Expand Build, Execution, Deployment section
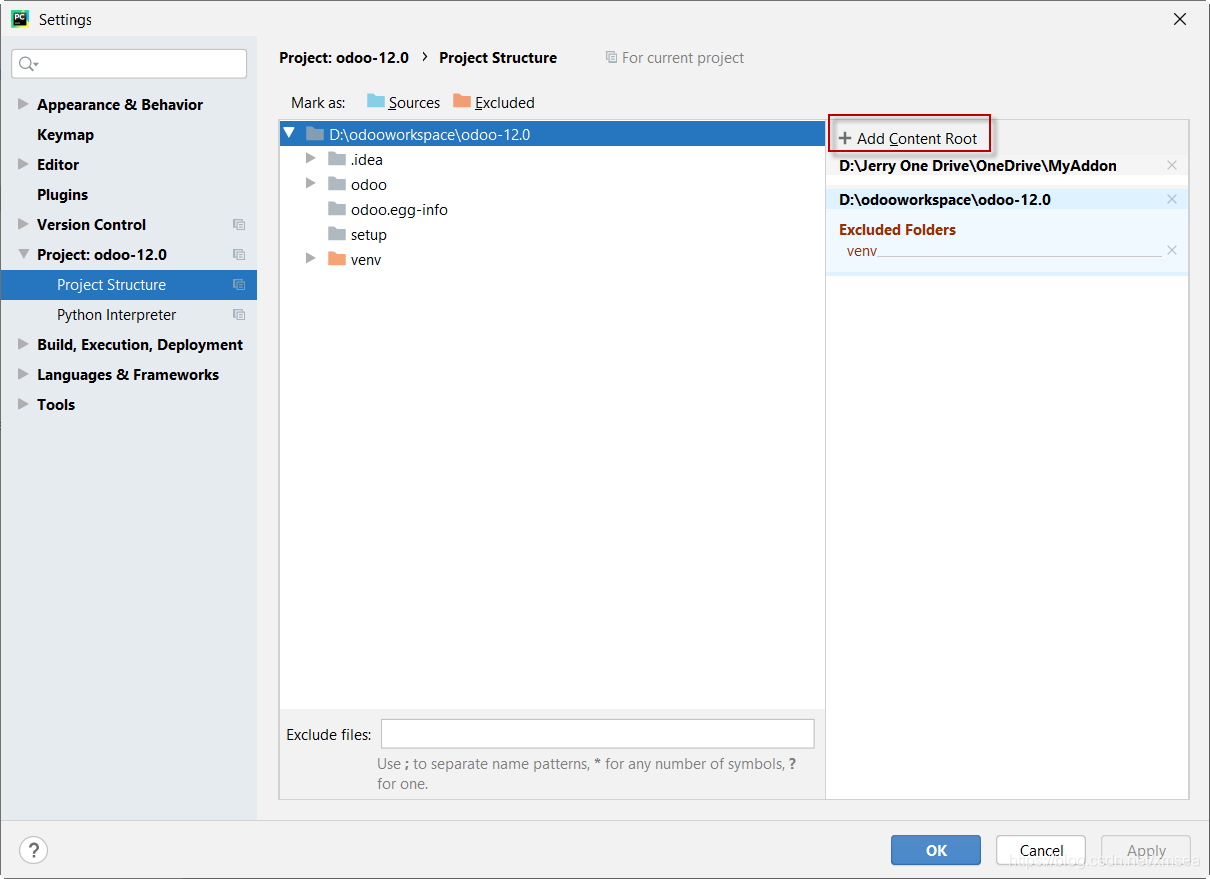The height and width of the screenshot is (879, 1210). click(x=23, y=344)
